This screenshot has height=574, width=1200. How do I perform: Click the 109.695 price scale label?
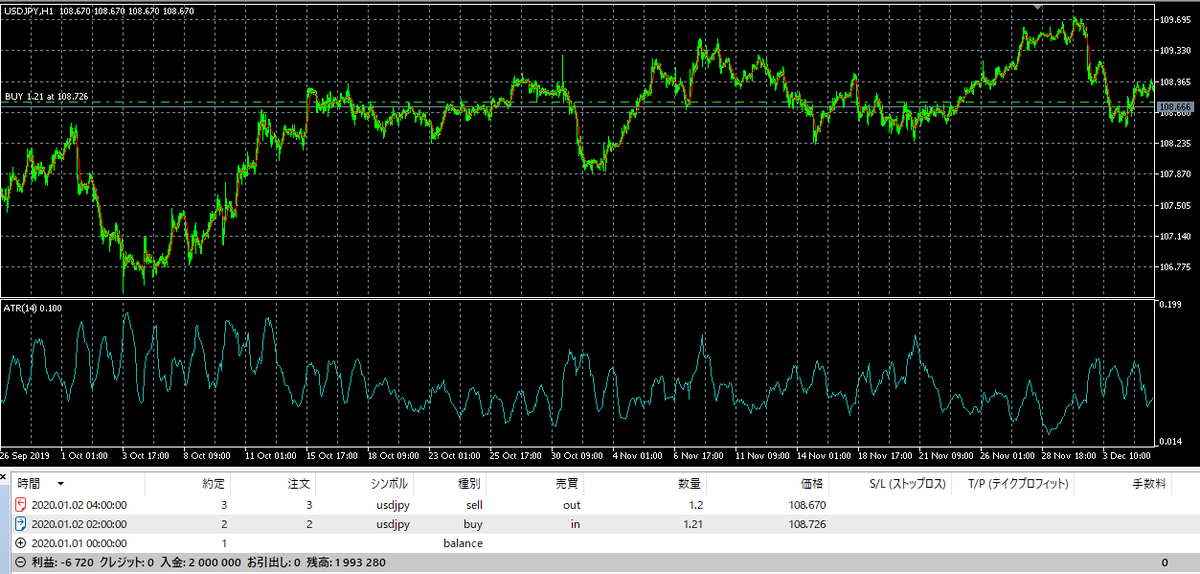(1174, 19)
